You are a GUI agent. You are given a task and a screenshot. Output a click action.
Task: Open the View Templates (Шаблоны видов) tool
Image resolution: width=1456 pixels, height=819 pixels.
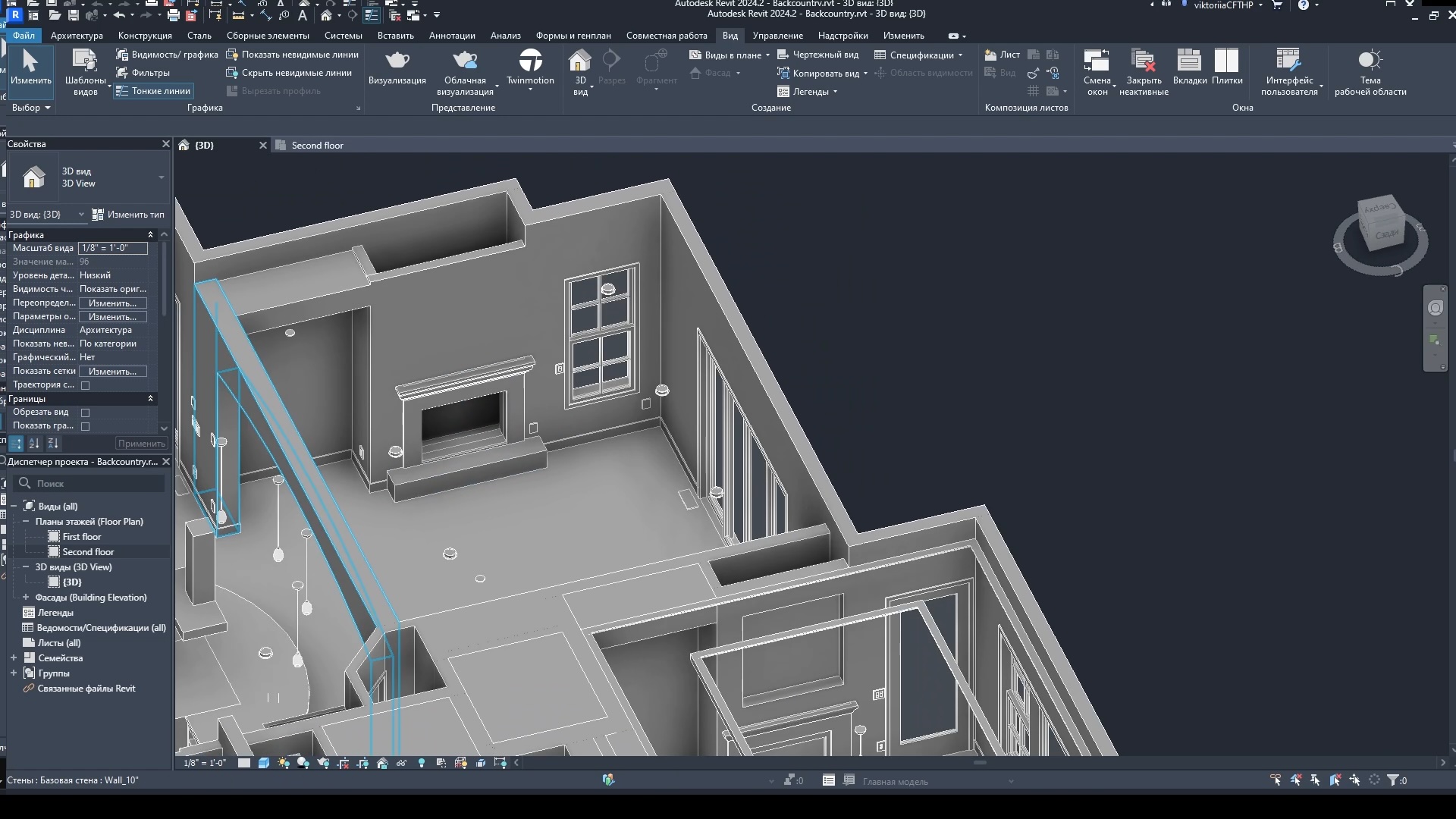[x=84, y=61]
